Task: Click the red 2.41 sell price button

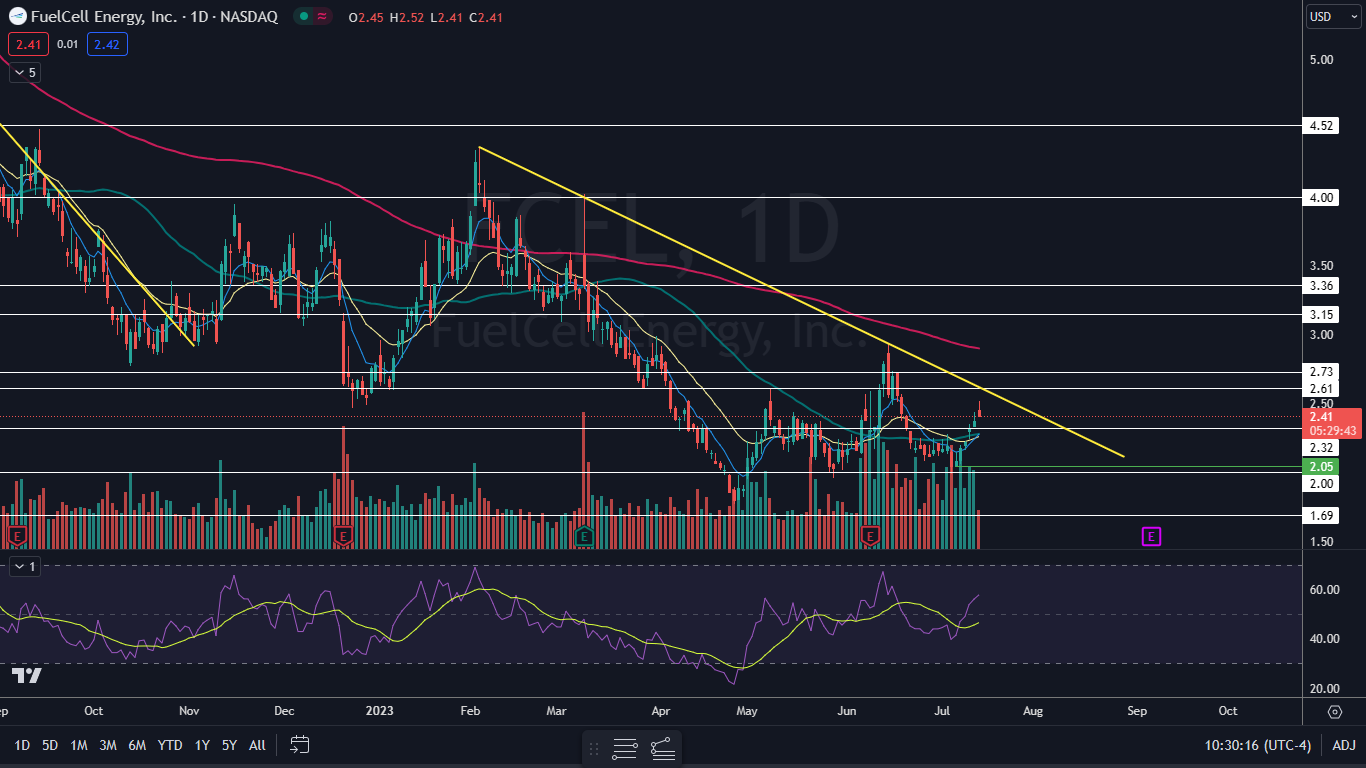Action: click(x=28, y=44)
